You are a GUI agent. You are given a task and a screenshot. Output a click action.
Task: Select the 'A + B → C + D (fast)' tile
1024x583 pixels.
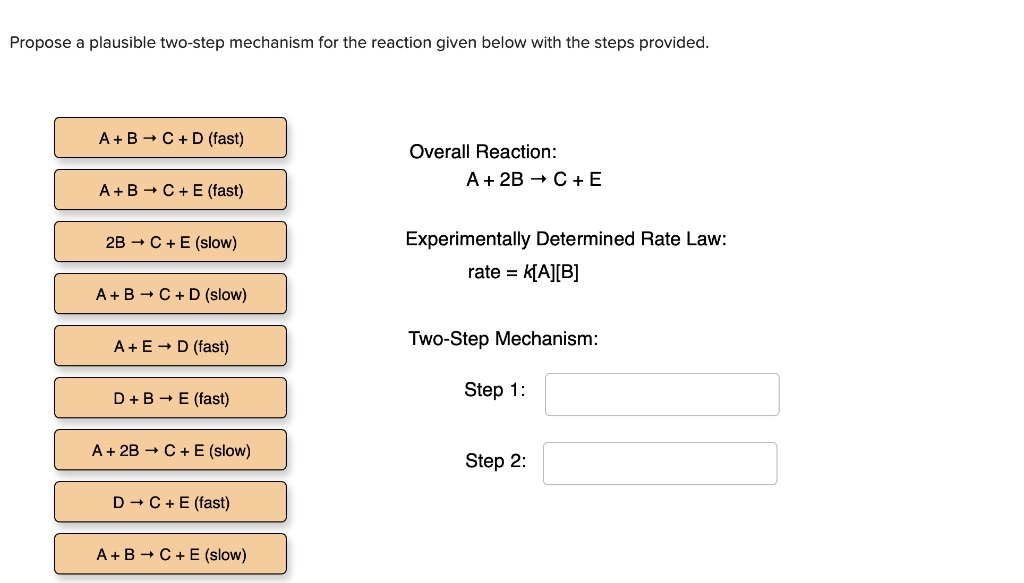[170, 138]
